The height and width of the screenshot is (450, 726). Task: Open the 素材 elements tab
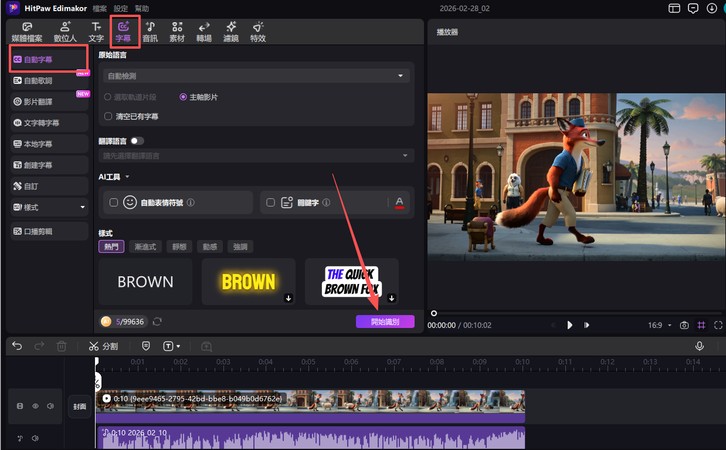tap(177, 32)
